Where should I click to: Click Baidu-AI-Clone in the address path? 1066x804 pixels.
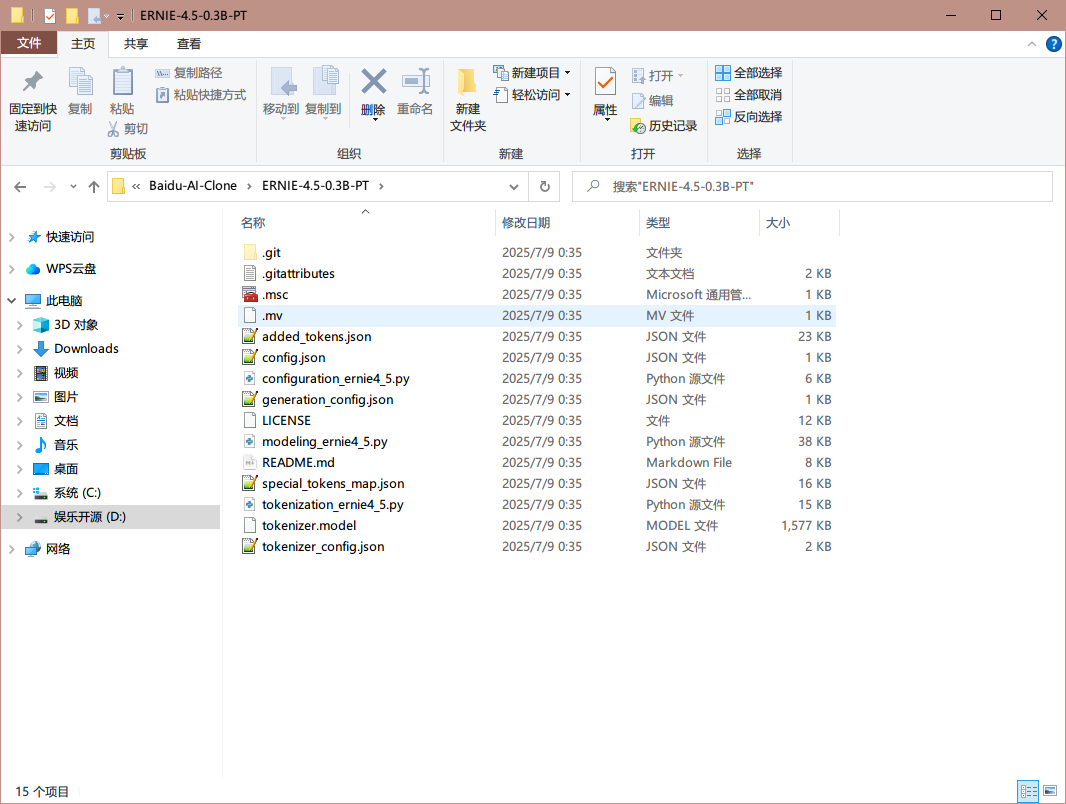[193, 186]
